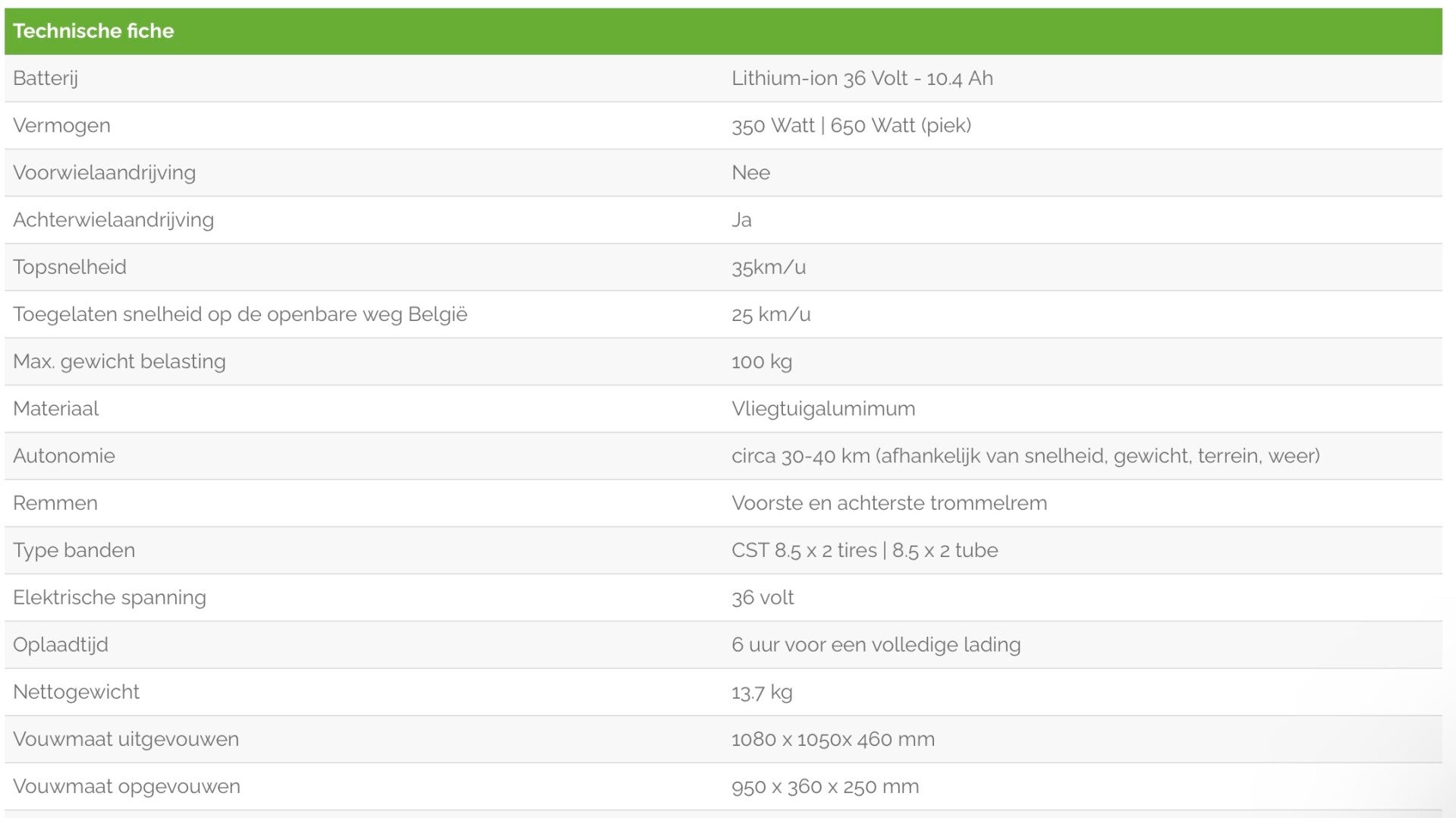Select the 35km/u top speed value

click(769, 267)
